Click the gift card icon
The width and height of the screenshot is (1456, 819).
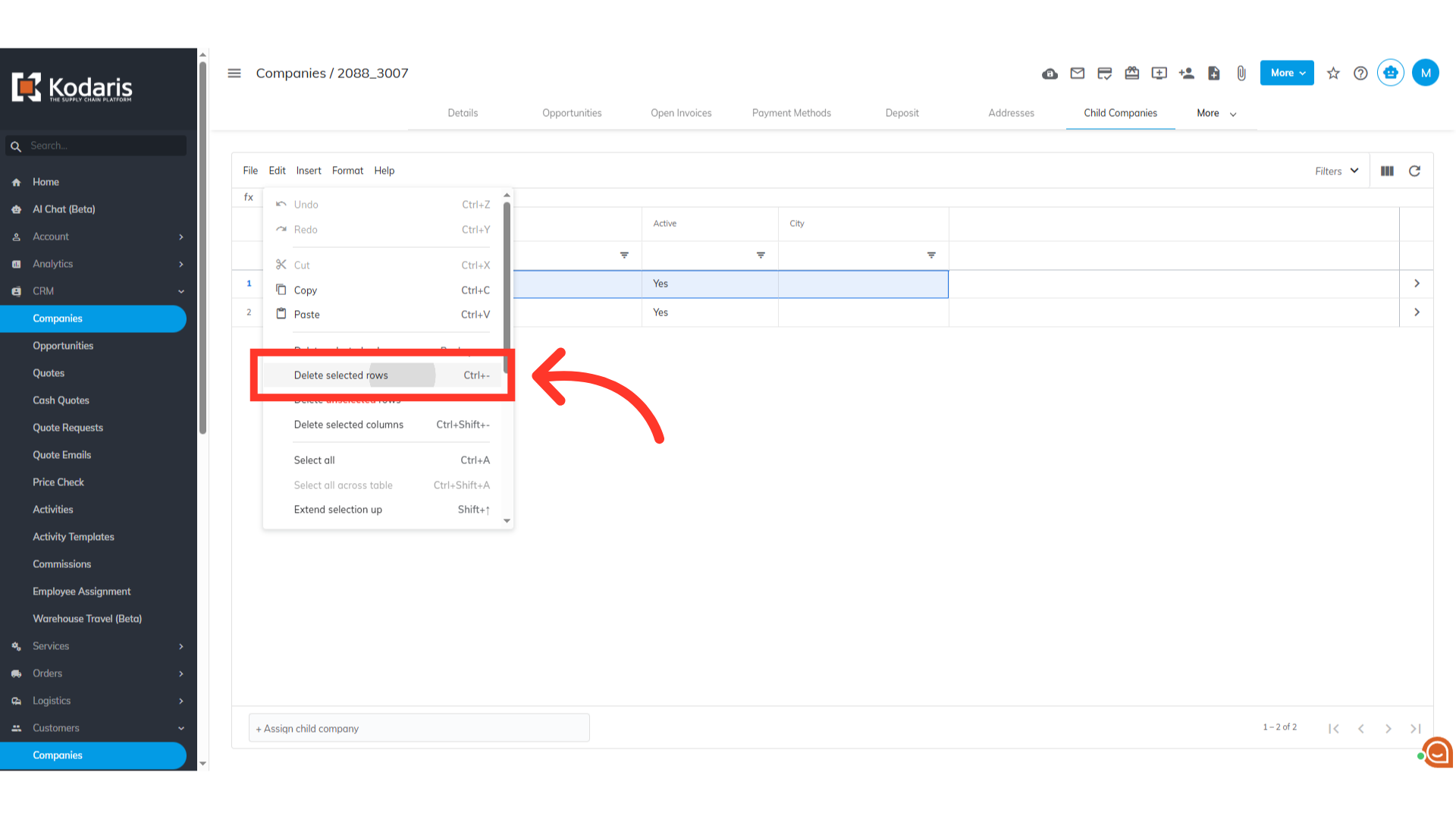(1132, 74)
